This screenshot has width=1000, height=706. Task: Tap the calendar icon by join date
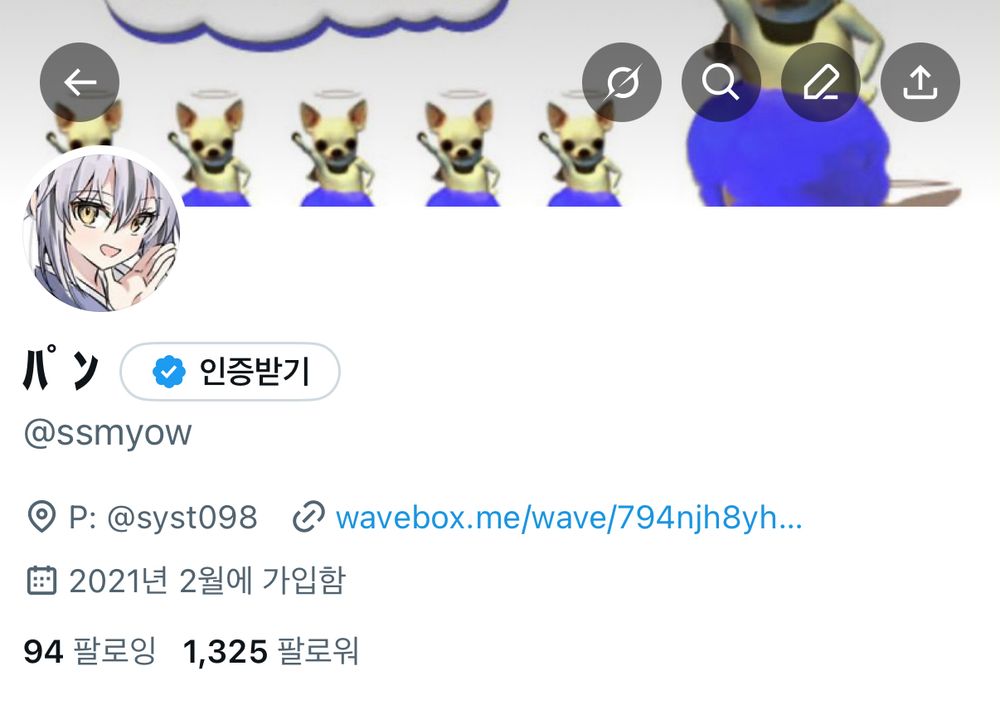pos(41,580)
